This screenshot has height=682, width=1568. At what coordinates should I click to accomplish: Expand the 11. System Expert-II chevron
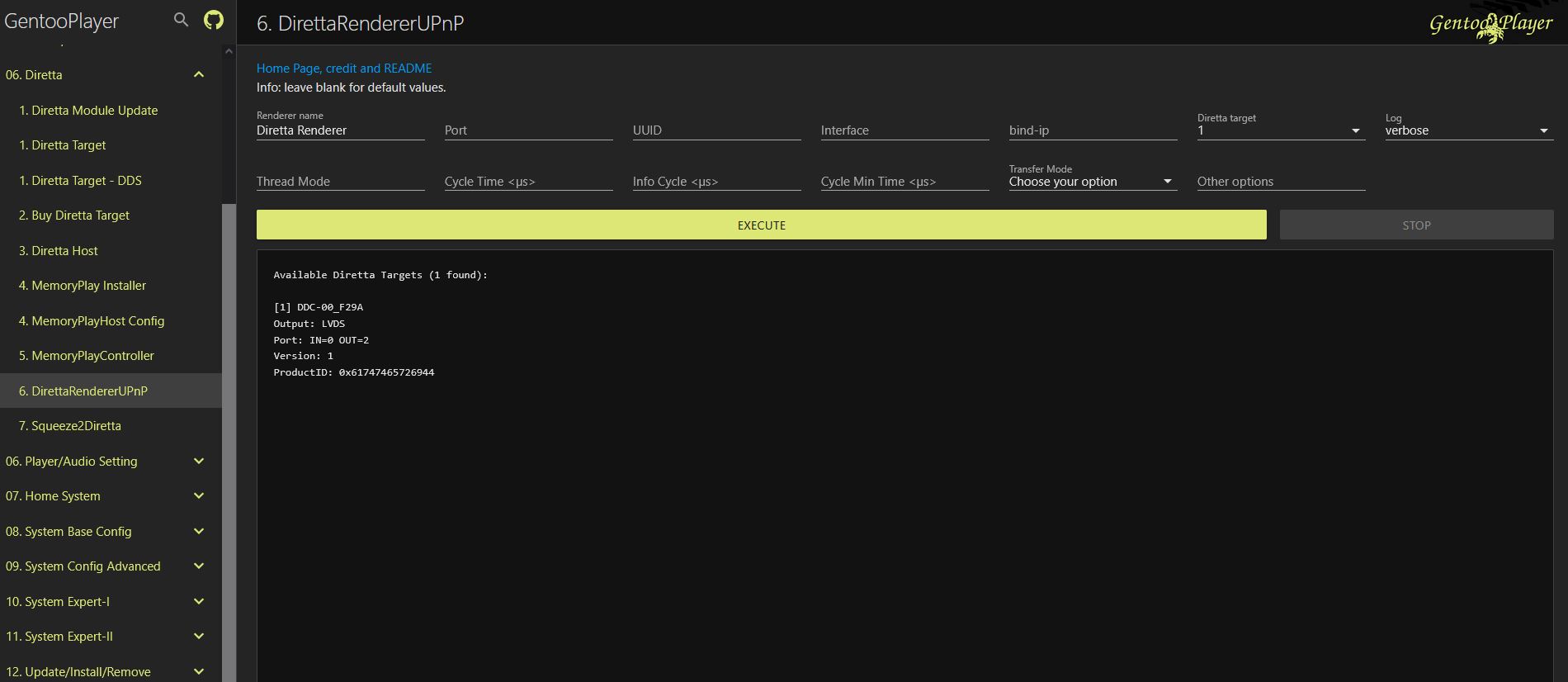[199, 637]
